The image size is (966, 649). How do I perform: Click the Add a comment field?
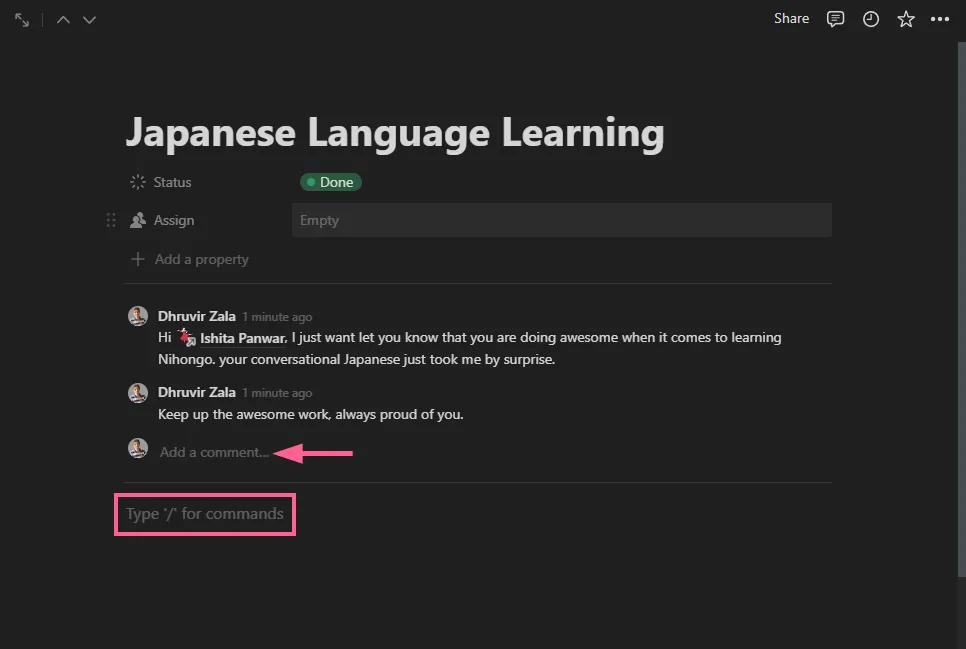[x=214, y=452]
